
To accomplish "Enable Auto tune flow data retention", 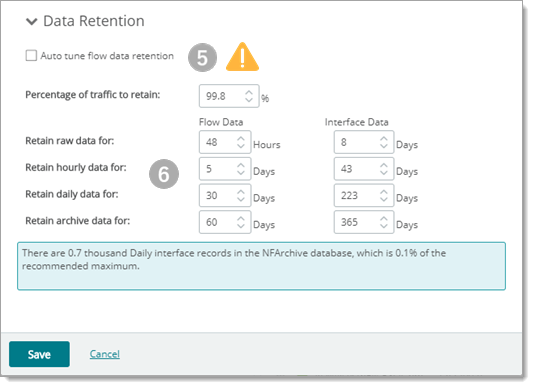I will tap(31, 55).
